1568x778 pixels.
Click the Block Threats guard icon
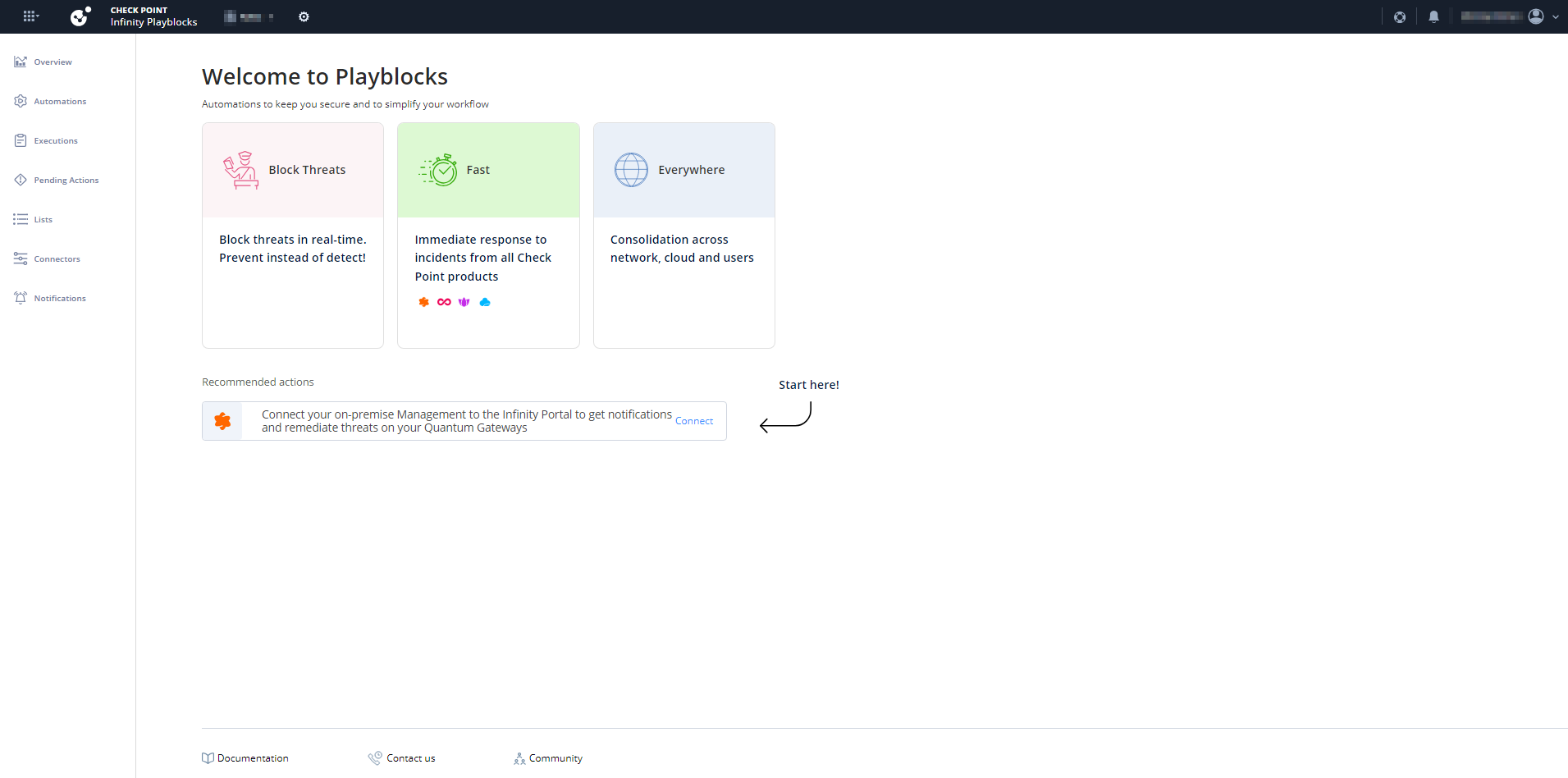click(240, 170)
